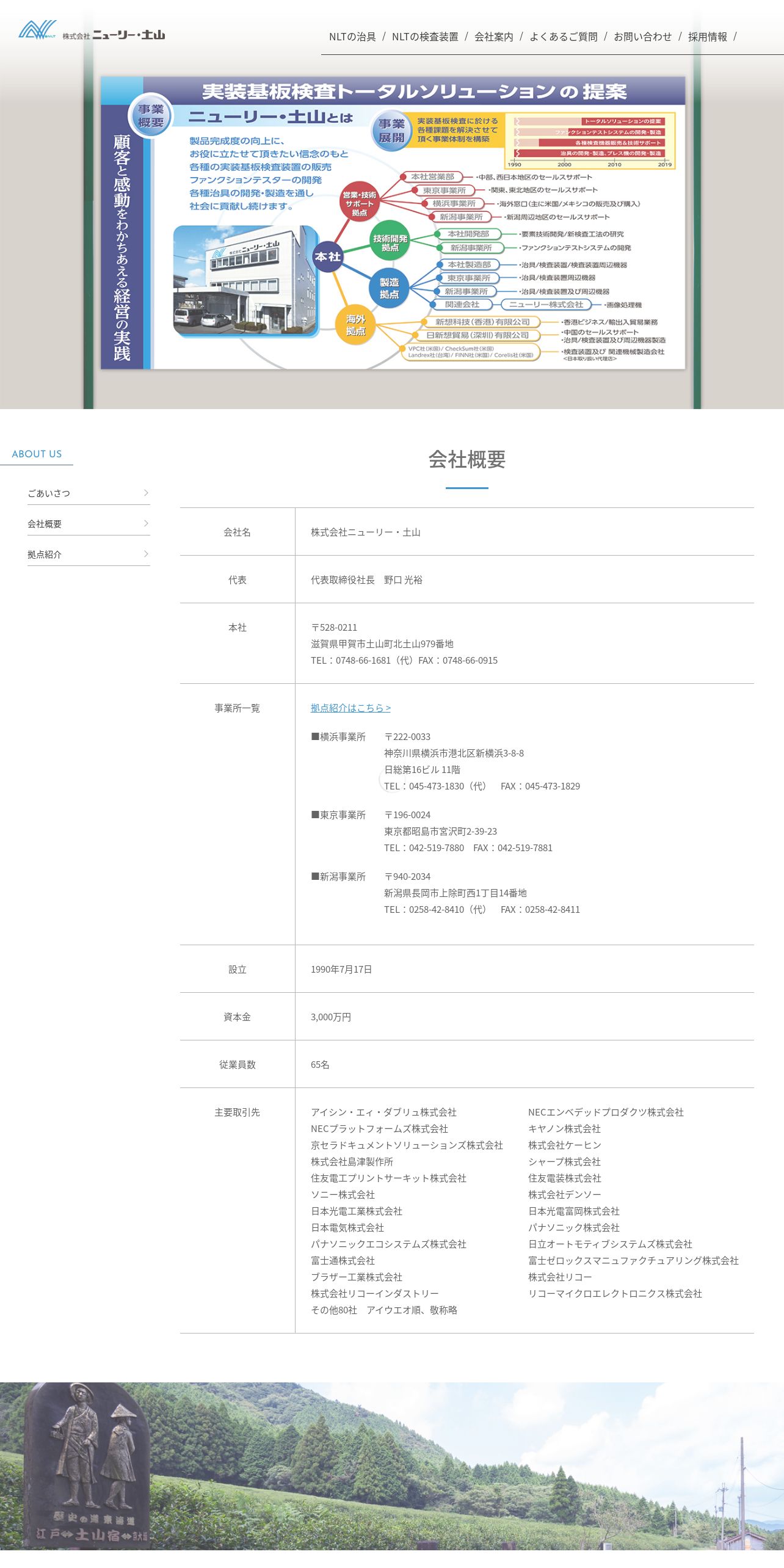Click client 株式会社デンソー
784x1568 pixels.
(564, 1194)
